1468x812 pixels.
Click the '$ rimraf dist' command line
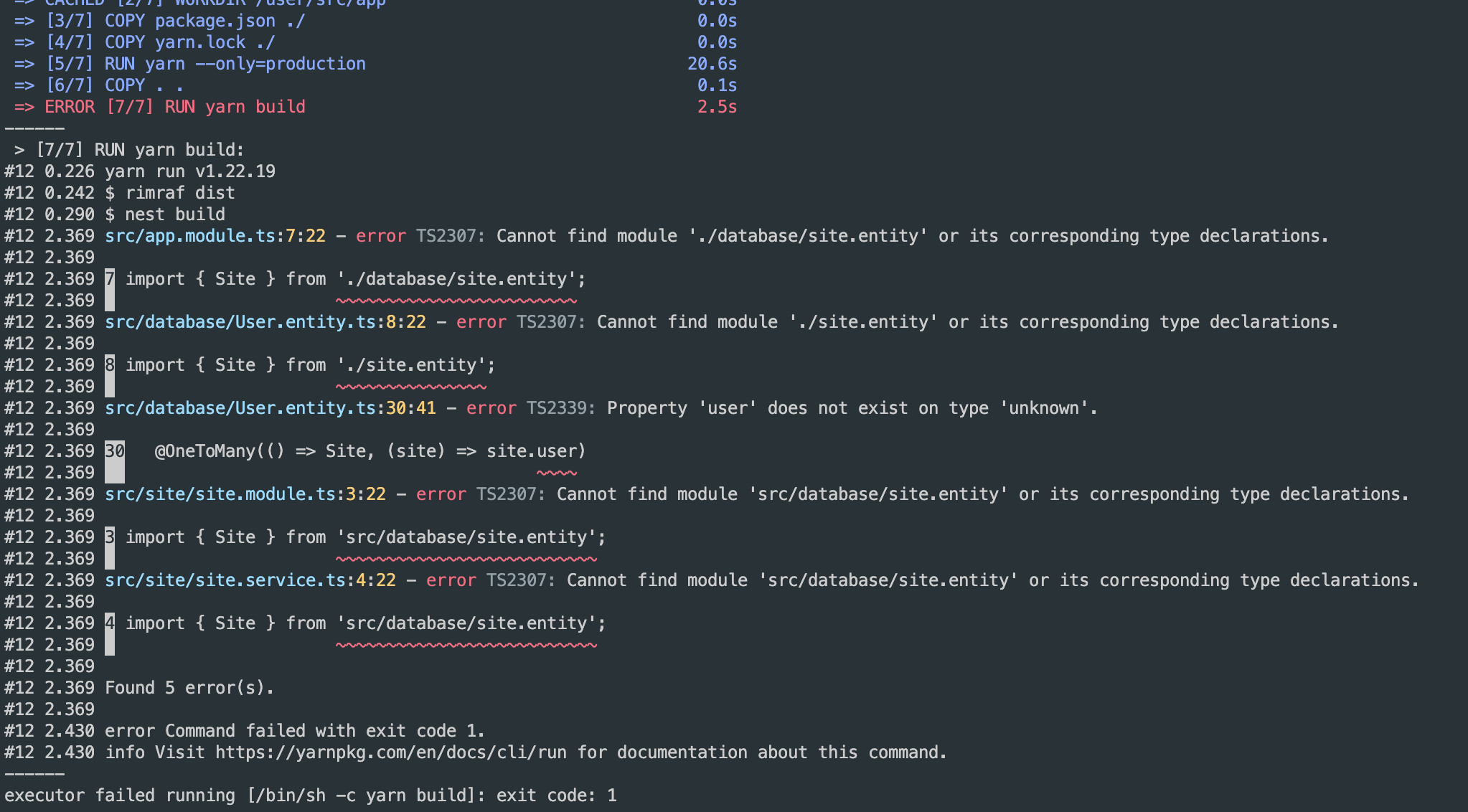[x=170, y=193]
